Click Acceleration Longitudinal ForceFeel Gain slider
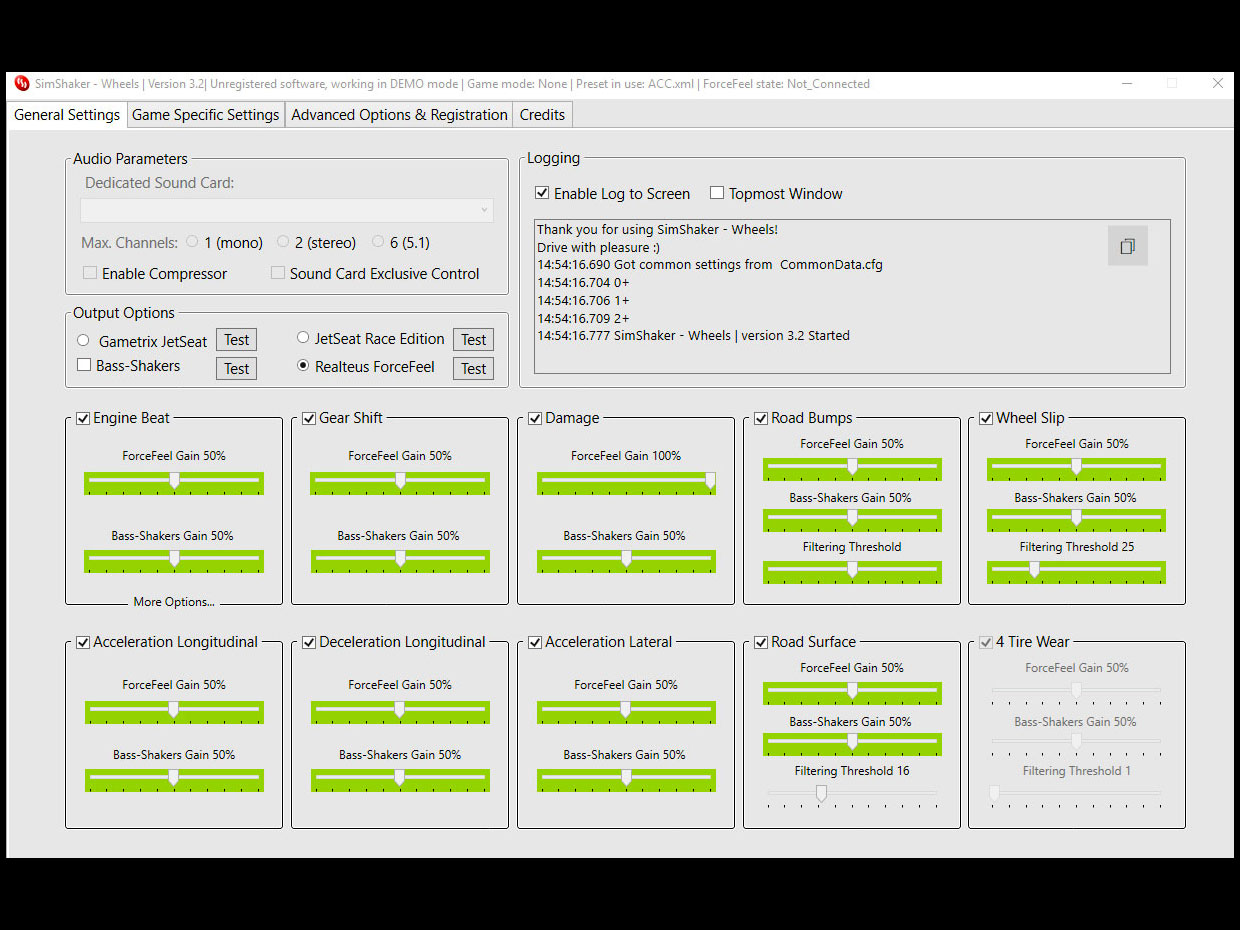 (x=174, y=712)
